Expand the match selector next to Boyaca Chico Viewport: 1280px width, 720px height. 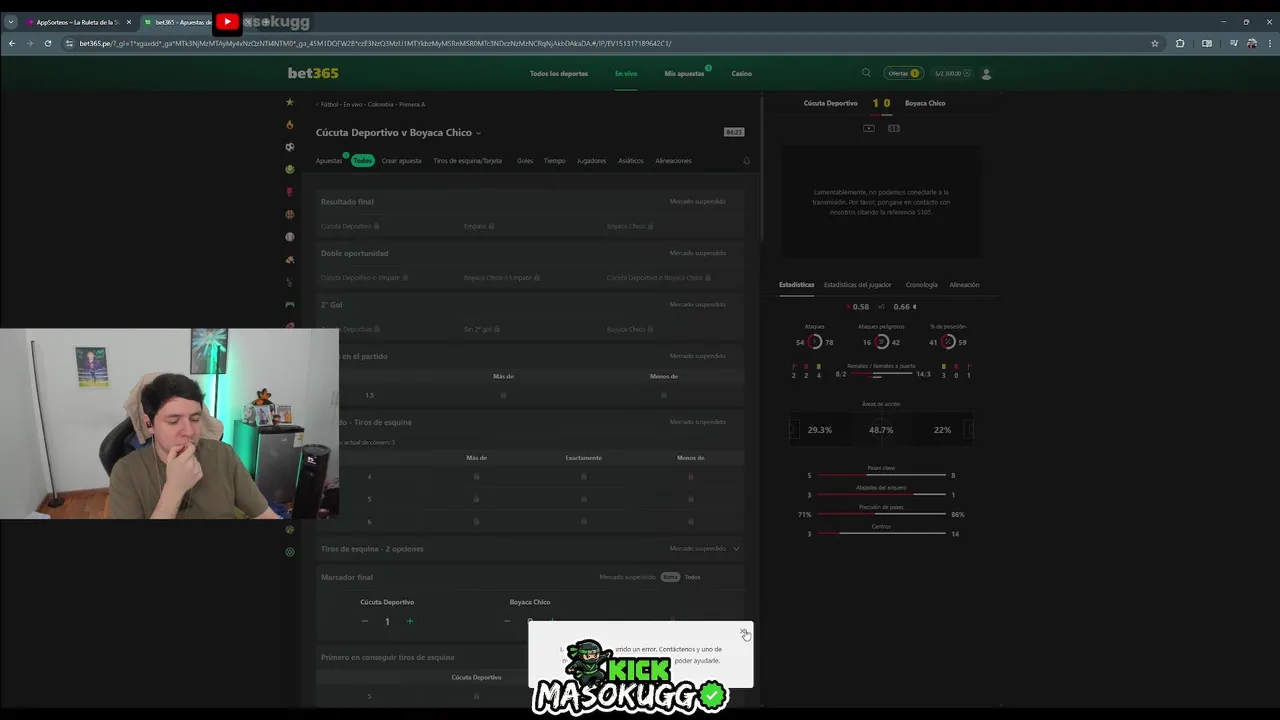[x=478, y=133]
